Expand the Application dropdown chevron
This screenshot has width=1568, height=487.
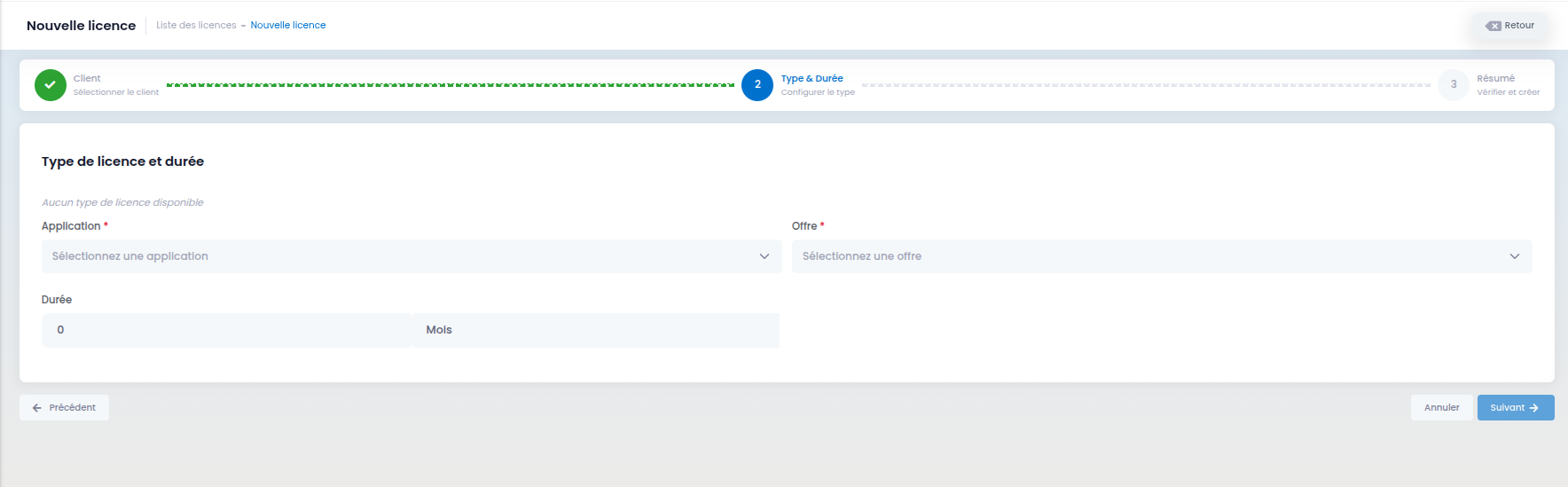pos(764,256)
